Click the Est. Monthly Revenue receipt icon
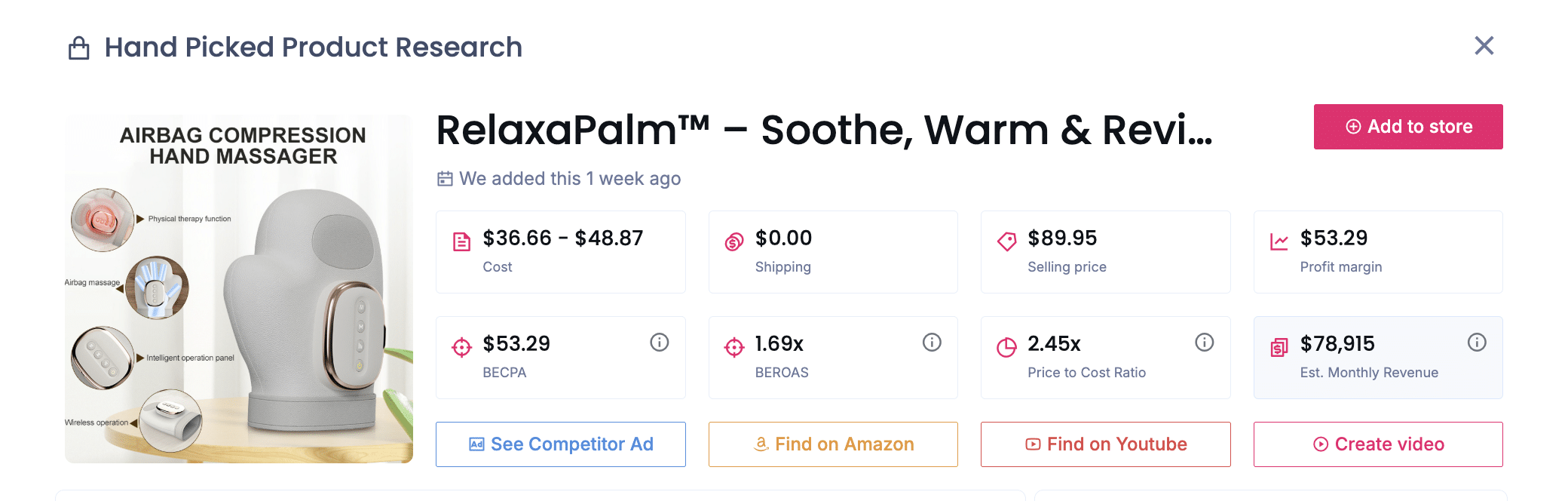The height and width of the screenshot is (501, 1568). [1279, 347]
